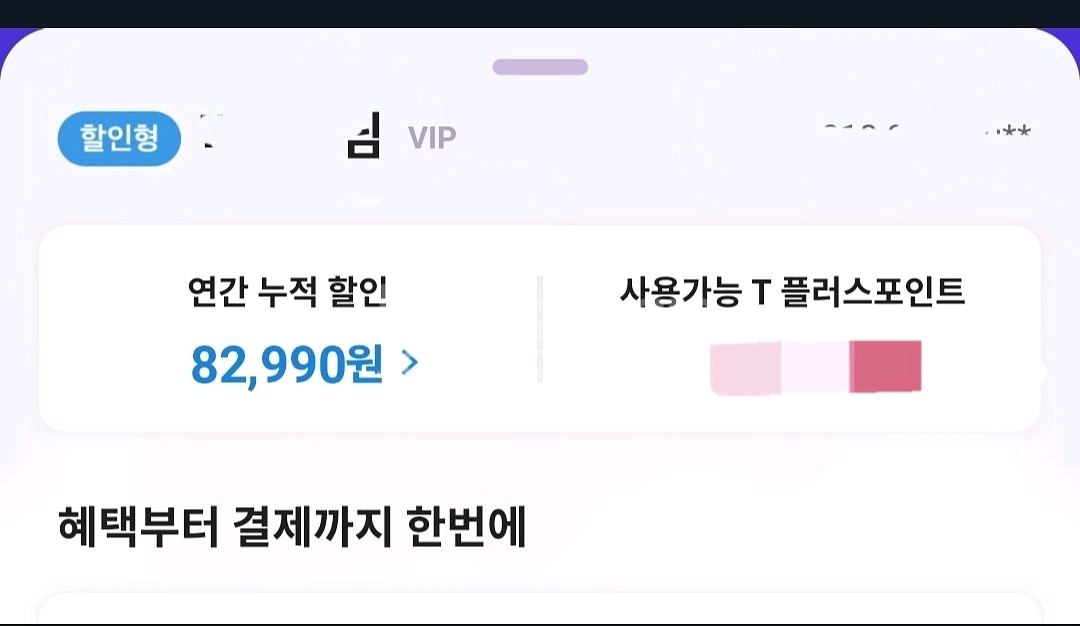Select the VIP grade label
This screenshot has height=626, width=1080.
(x=432, y=138)
